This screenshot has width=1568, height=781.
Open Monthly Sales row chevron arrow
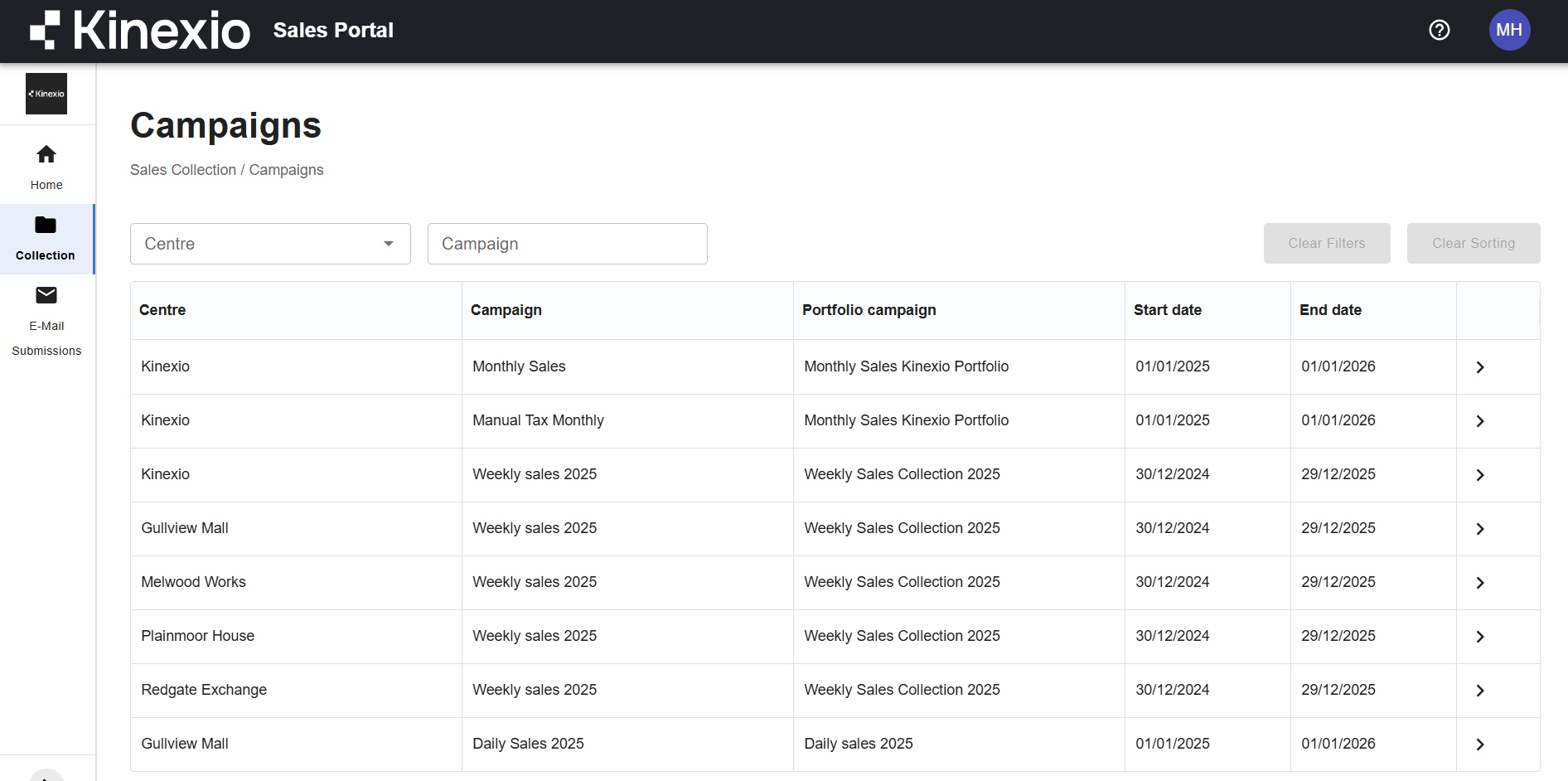click(x=1480, y=367)
